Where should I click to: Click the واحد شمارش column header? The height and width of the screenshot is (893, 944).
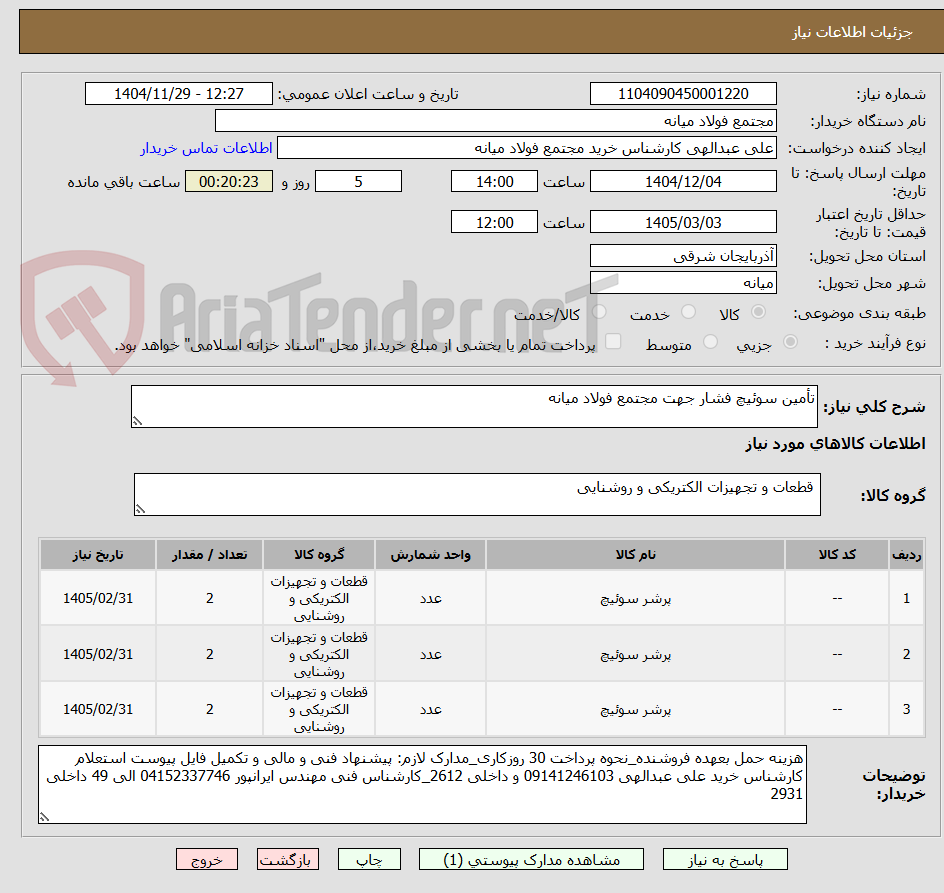[x=430, y=555]
